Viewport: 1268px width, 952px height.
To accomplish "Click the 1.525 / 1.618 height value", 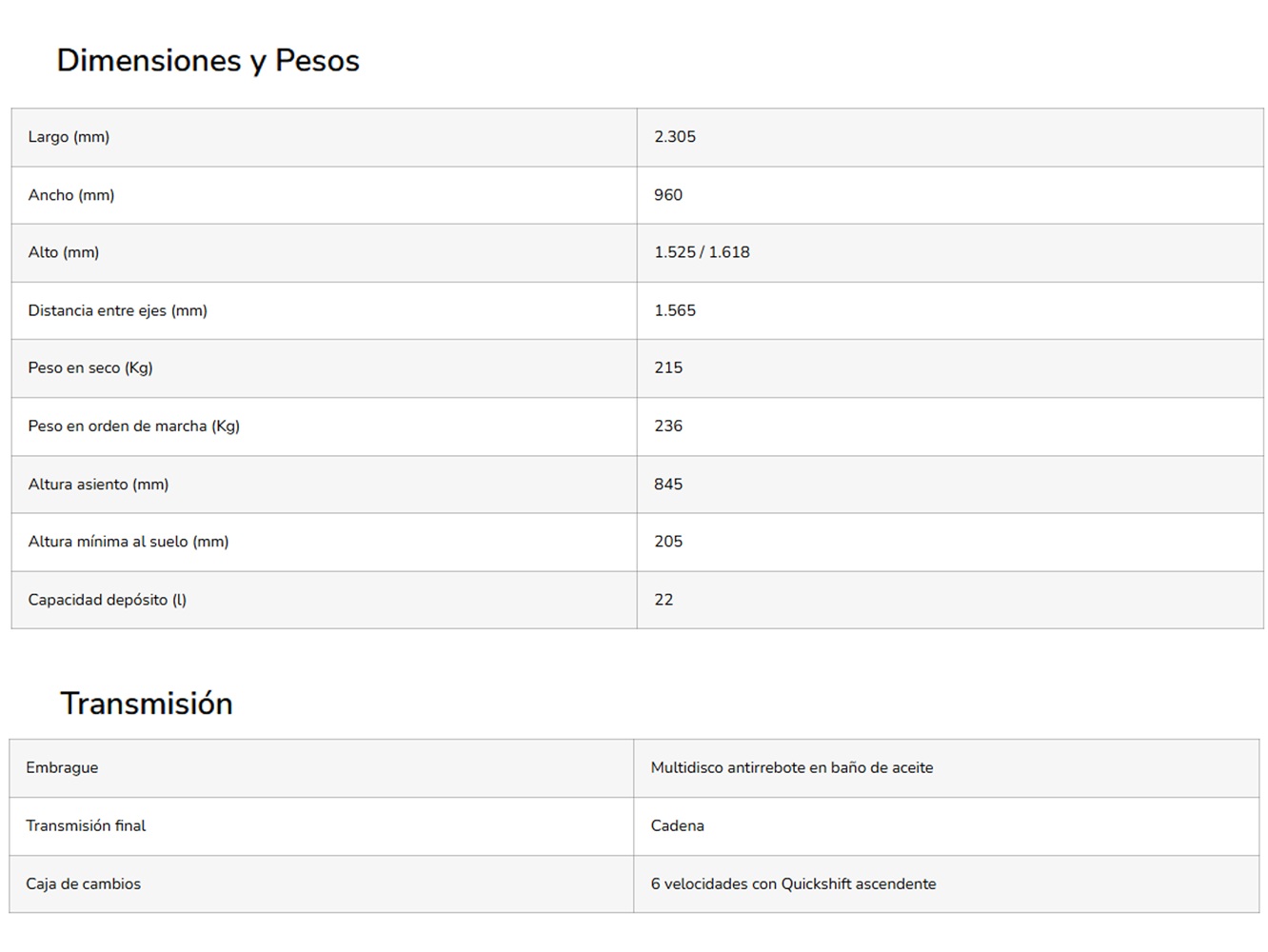I will tap(702, 252).
